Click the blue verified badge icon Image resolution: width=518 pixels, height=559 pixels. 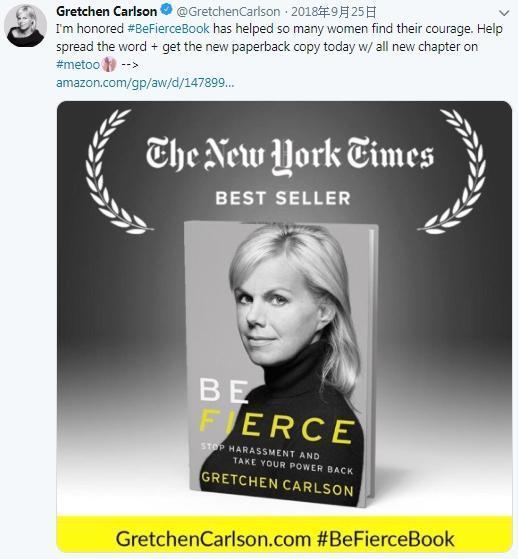tap(166, 10)
